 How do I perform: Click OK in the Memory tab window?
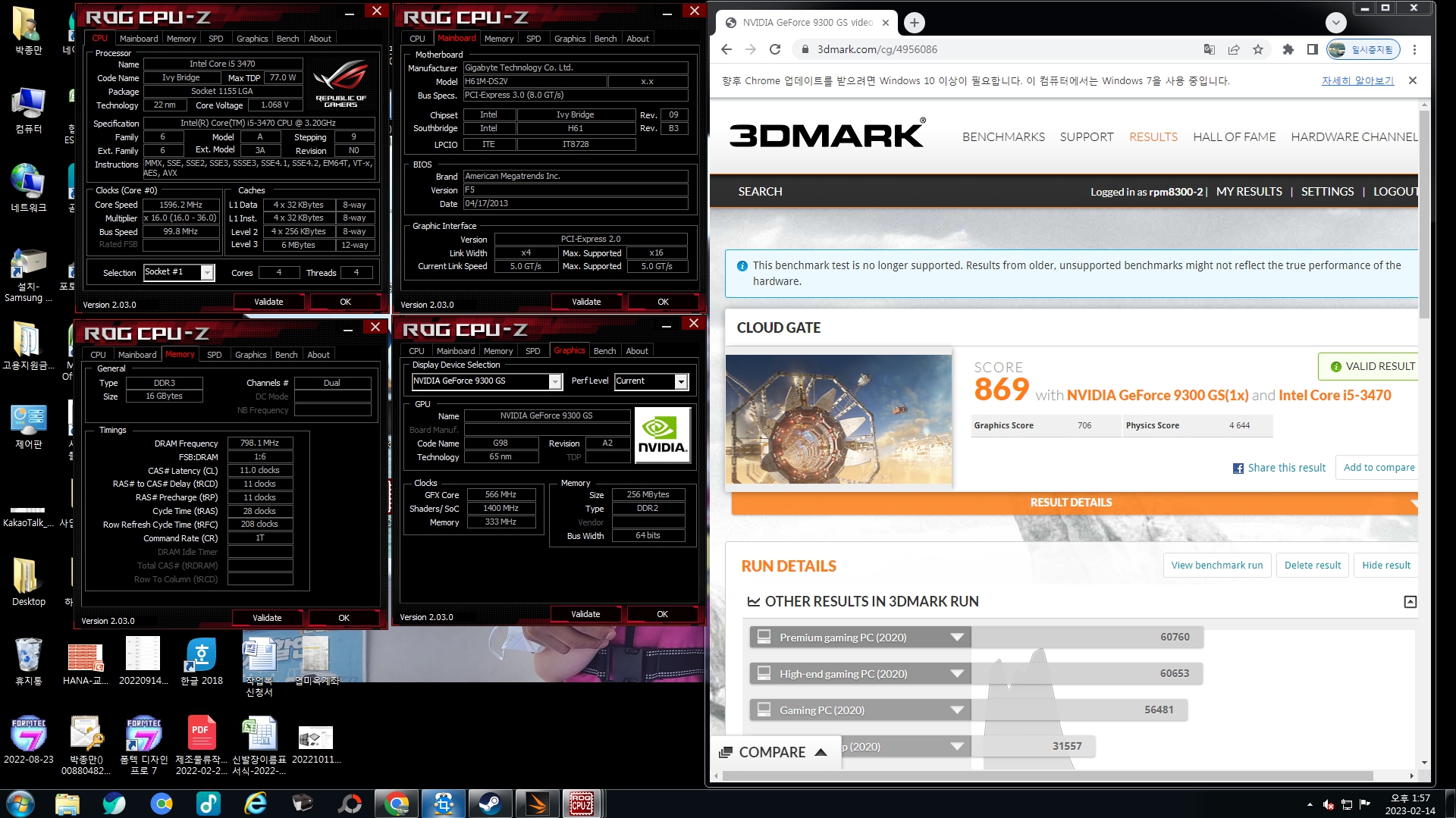[x=344, y=618]
